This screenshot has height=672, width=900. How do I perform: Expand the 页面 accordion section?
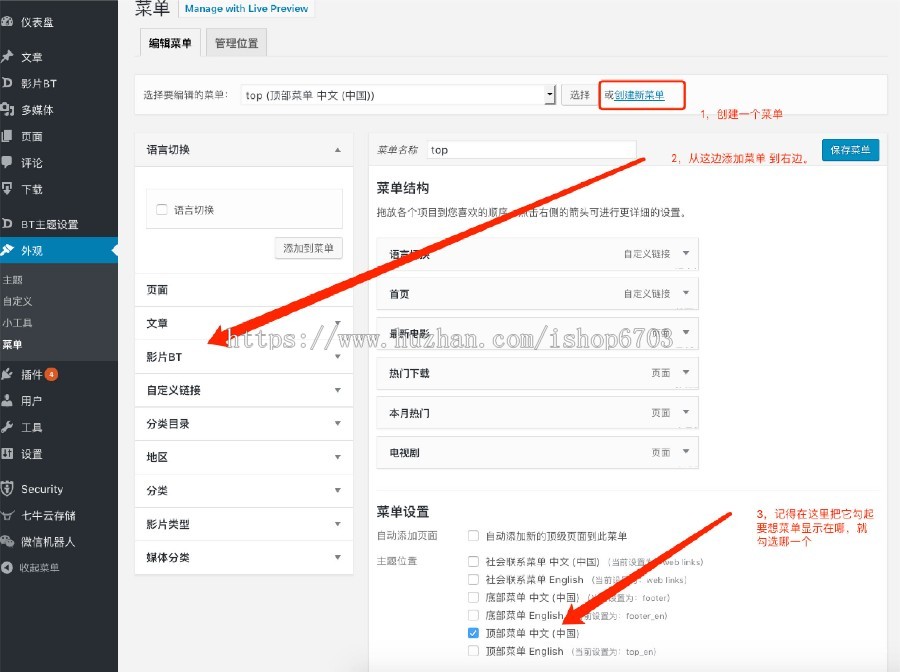pos(243,290)
